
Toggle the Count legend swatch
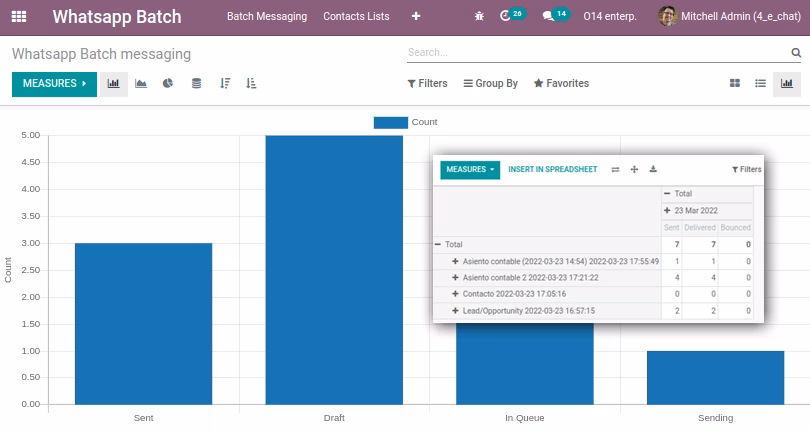pos(391,122)
